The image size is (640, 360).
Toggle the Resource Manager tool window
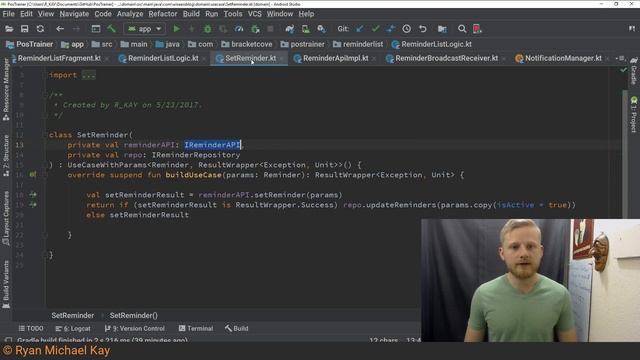(6, 90)
